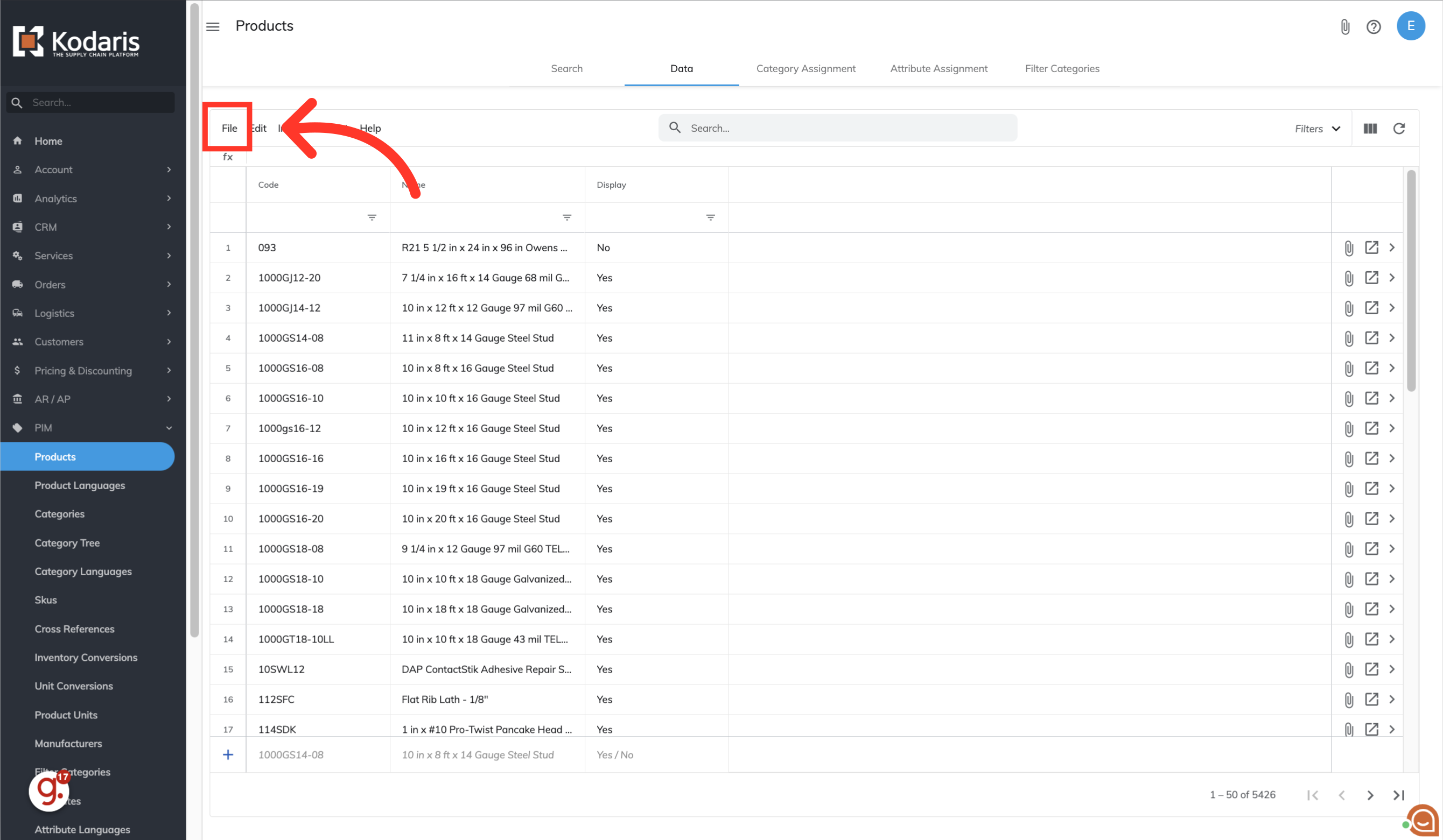Click the data grid search field
The height and width of the screenshot is (840, 1443).
(838, 128)
